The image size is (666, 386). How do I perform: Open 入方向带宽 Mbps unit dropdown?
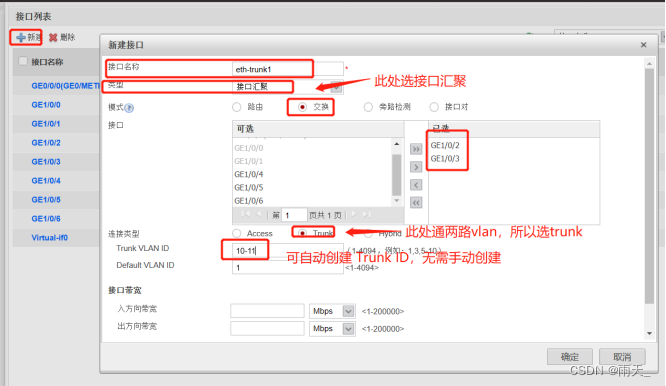click(x=348, y=311)
